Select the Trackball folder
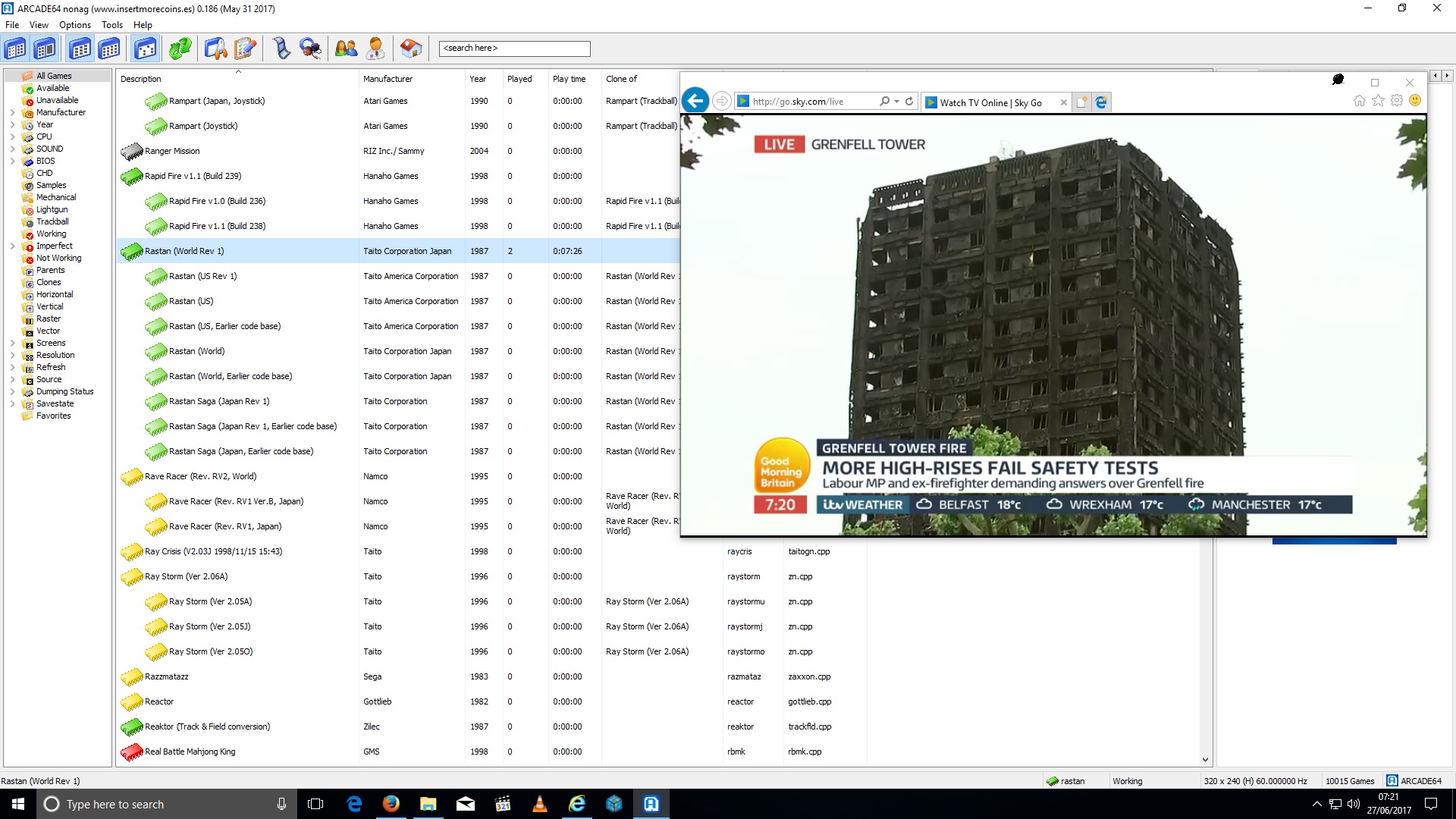Image resolution: width=1456 pixels, height=819 pixels. click(52, 221)
